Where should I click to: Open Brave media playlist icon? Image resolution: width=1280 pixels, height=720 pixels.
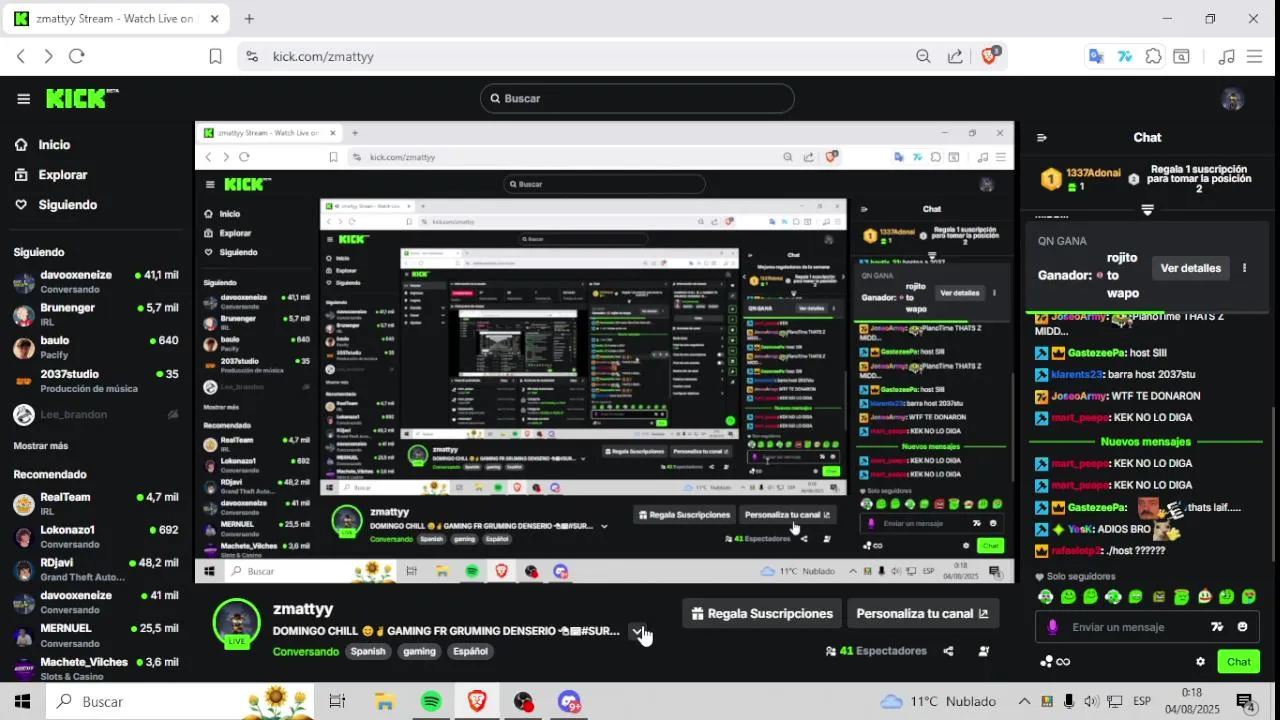pyautogui.click(x=1227, y=57)
